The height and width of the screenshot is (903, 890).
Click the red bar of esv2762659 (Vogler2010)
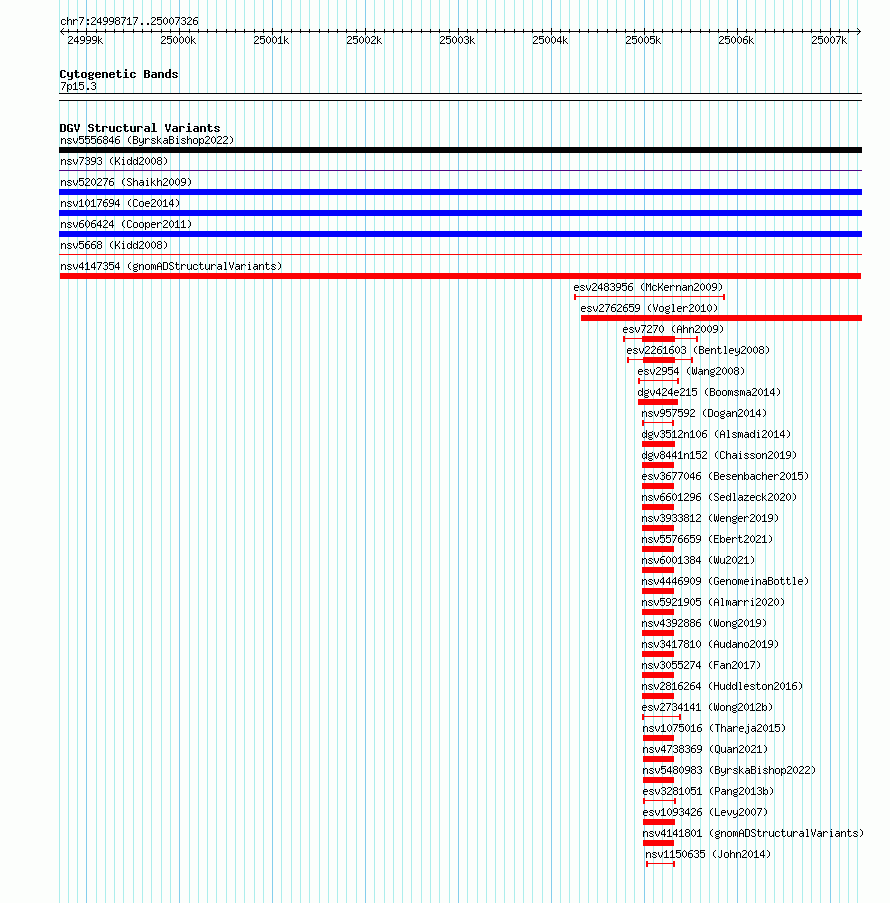[x=721, y=318]
